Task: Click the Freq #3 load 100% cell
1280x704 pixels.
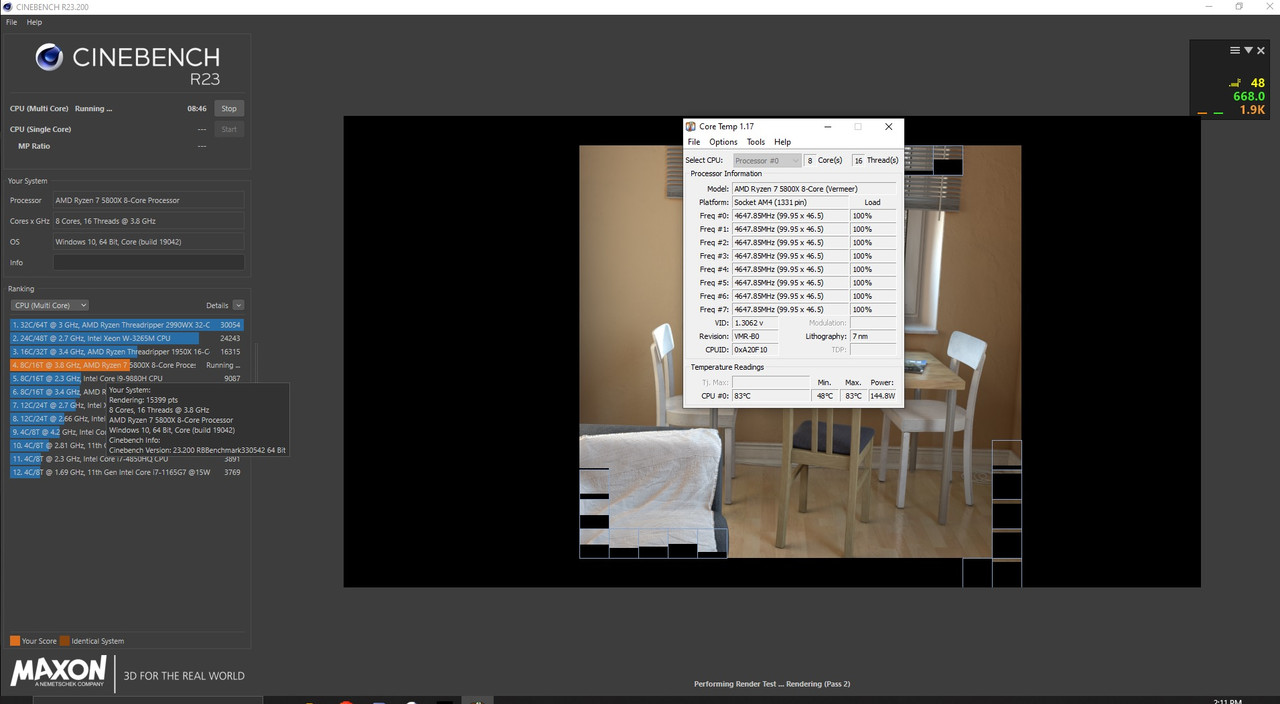Action: [x=873, y=256]
